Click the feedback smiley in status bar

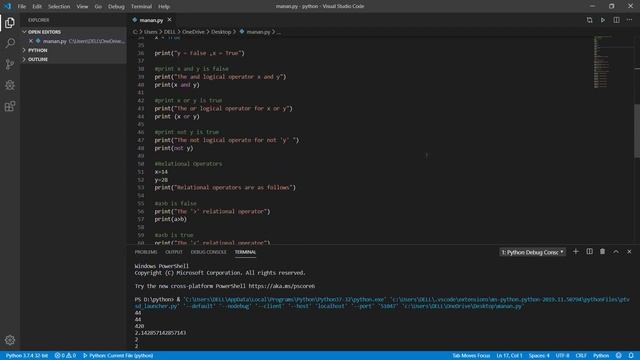click(619, 356)
